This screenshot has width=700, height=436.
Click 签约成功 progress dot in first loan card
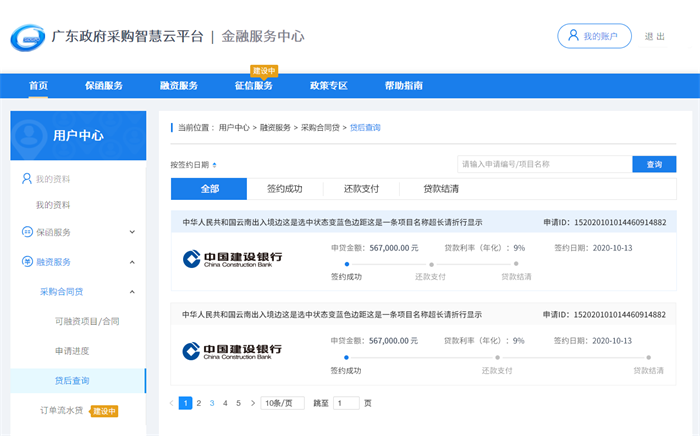(346, 264)
